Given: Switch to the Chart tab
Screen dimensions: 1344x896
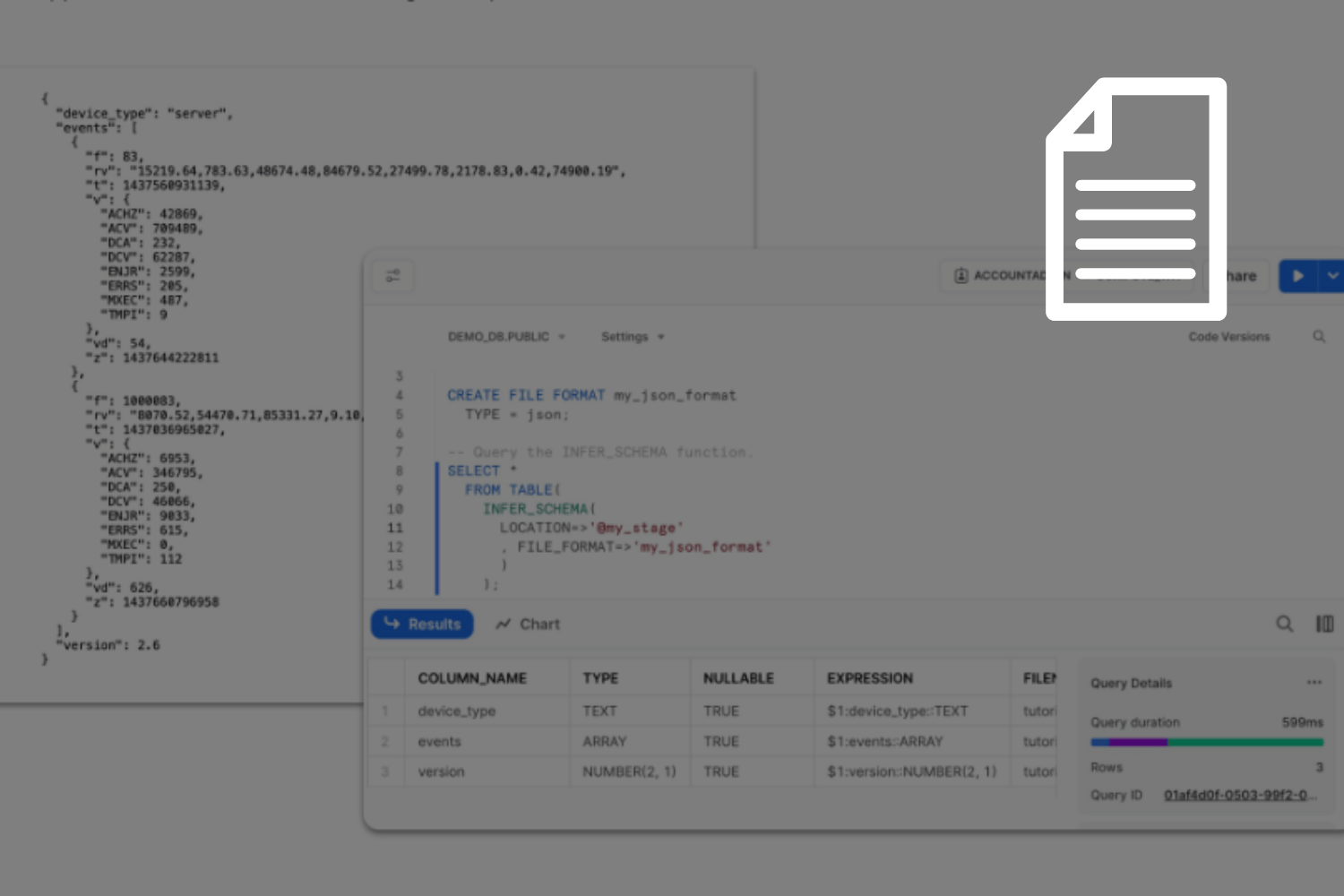Looking at the screenshot, I should click(x=528, y=625).
